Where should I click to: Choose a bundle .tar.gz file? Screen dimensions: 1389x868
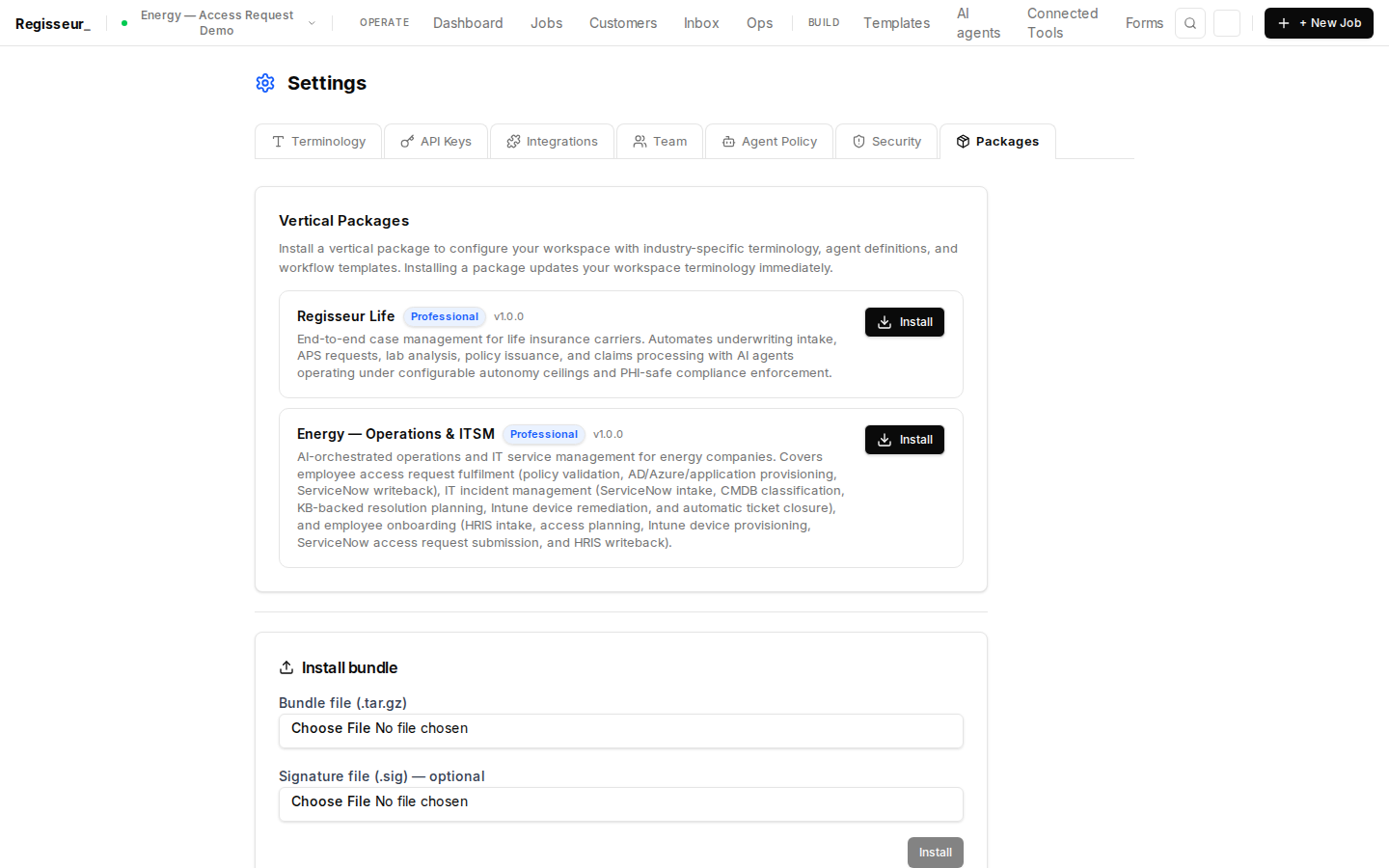tap(621, 731)
